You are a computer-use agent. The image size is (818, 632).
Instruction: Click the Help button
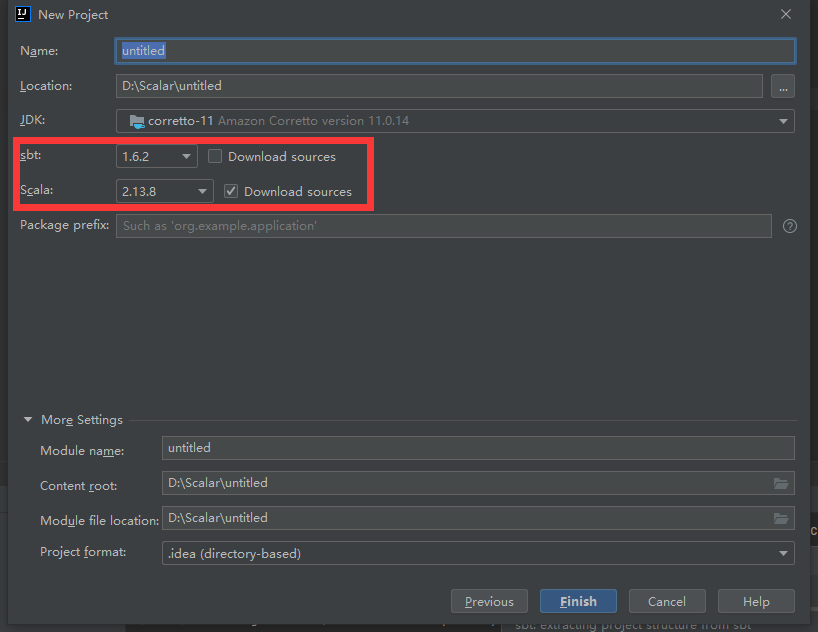tap(756, 601)
